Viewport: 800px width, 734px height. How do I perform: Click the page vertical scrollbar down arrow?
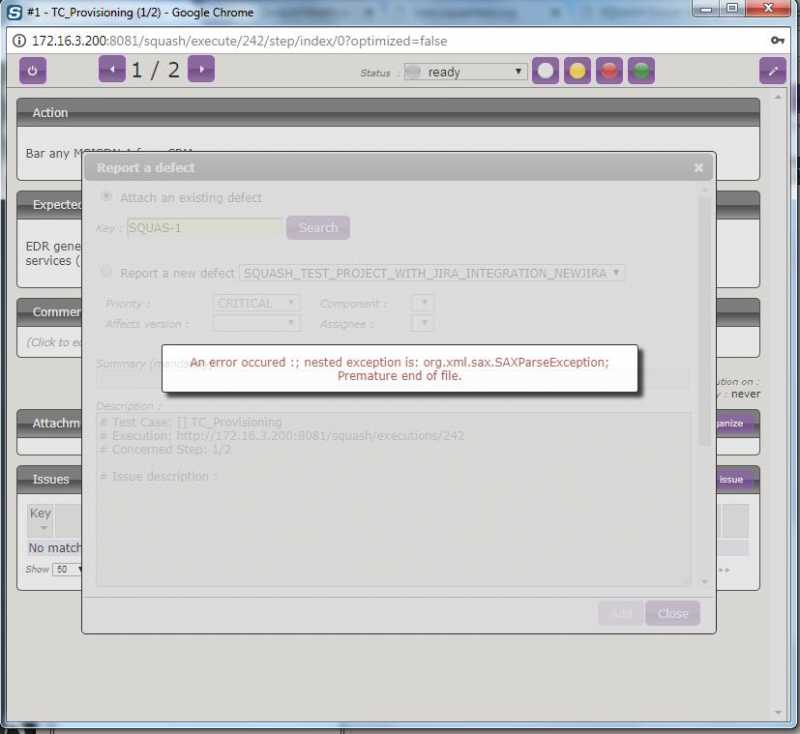click(778, 712)
